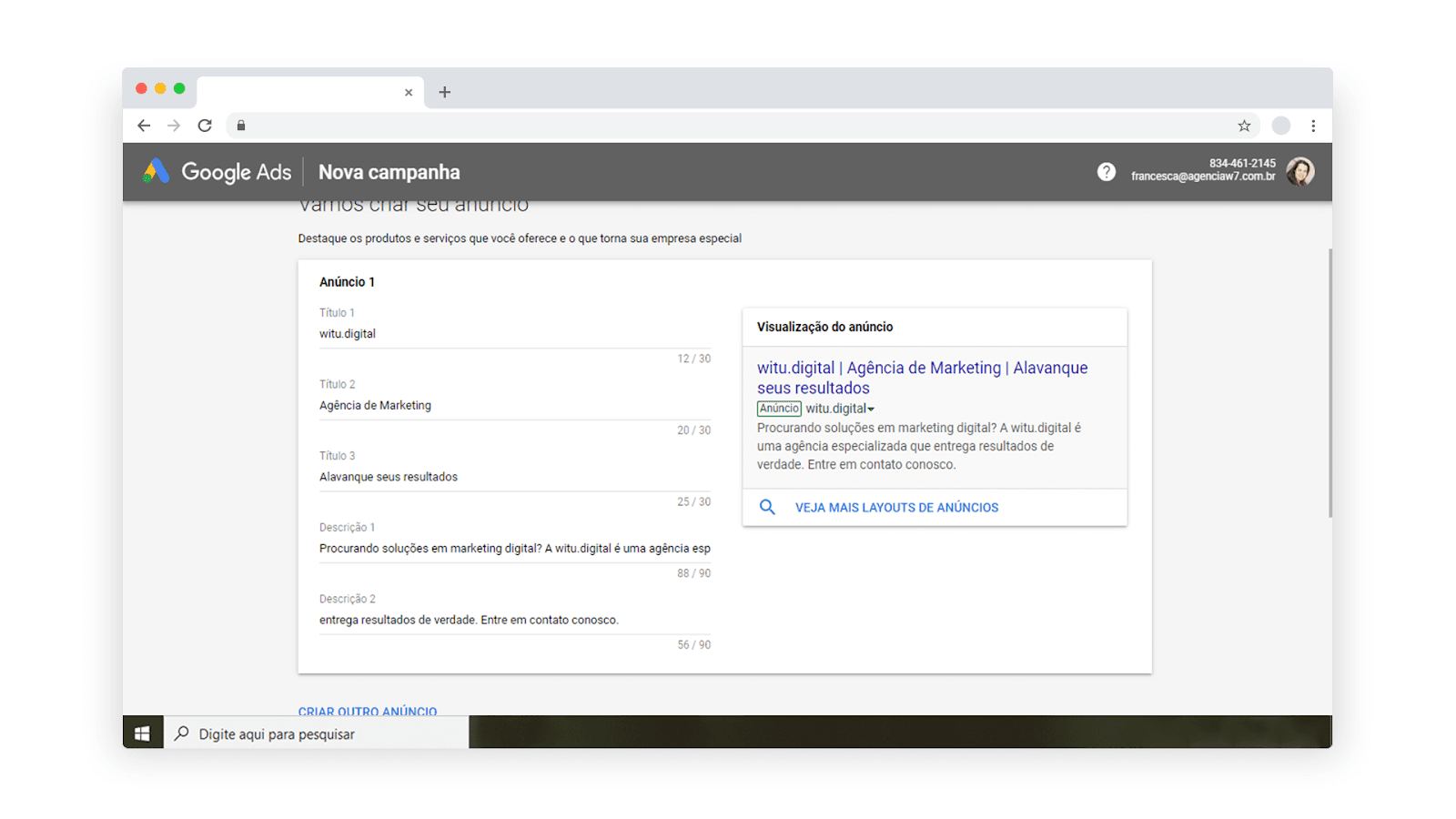1456x819 pixels.
Task: Click the account number 834-461-2145
Action: (x=1242, y=164)
